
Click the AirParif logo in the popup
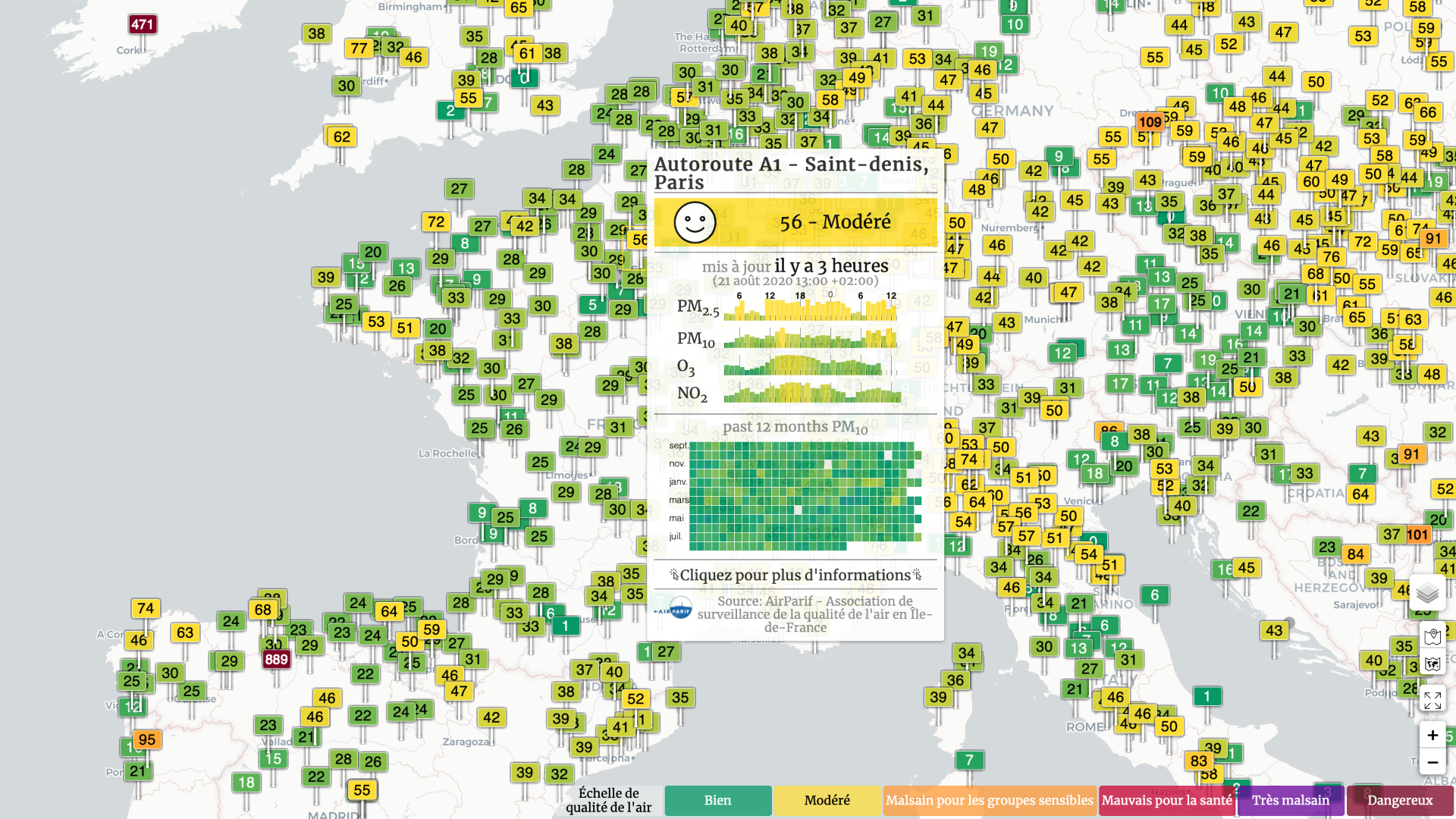point(673,609)
